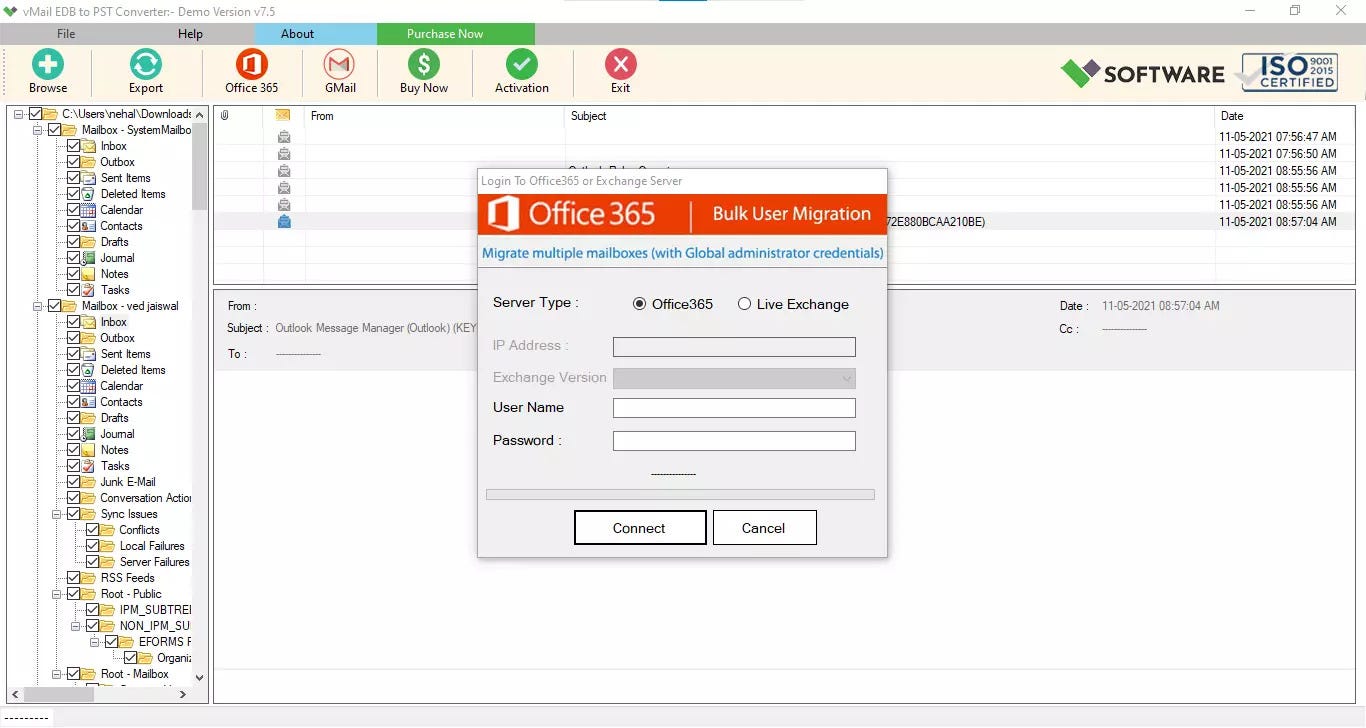This screenshot has width=1366, height=728.
Task: Click the red Exit icon
Action: (x=621, y=65)
